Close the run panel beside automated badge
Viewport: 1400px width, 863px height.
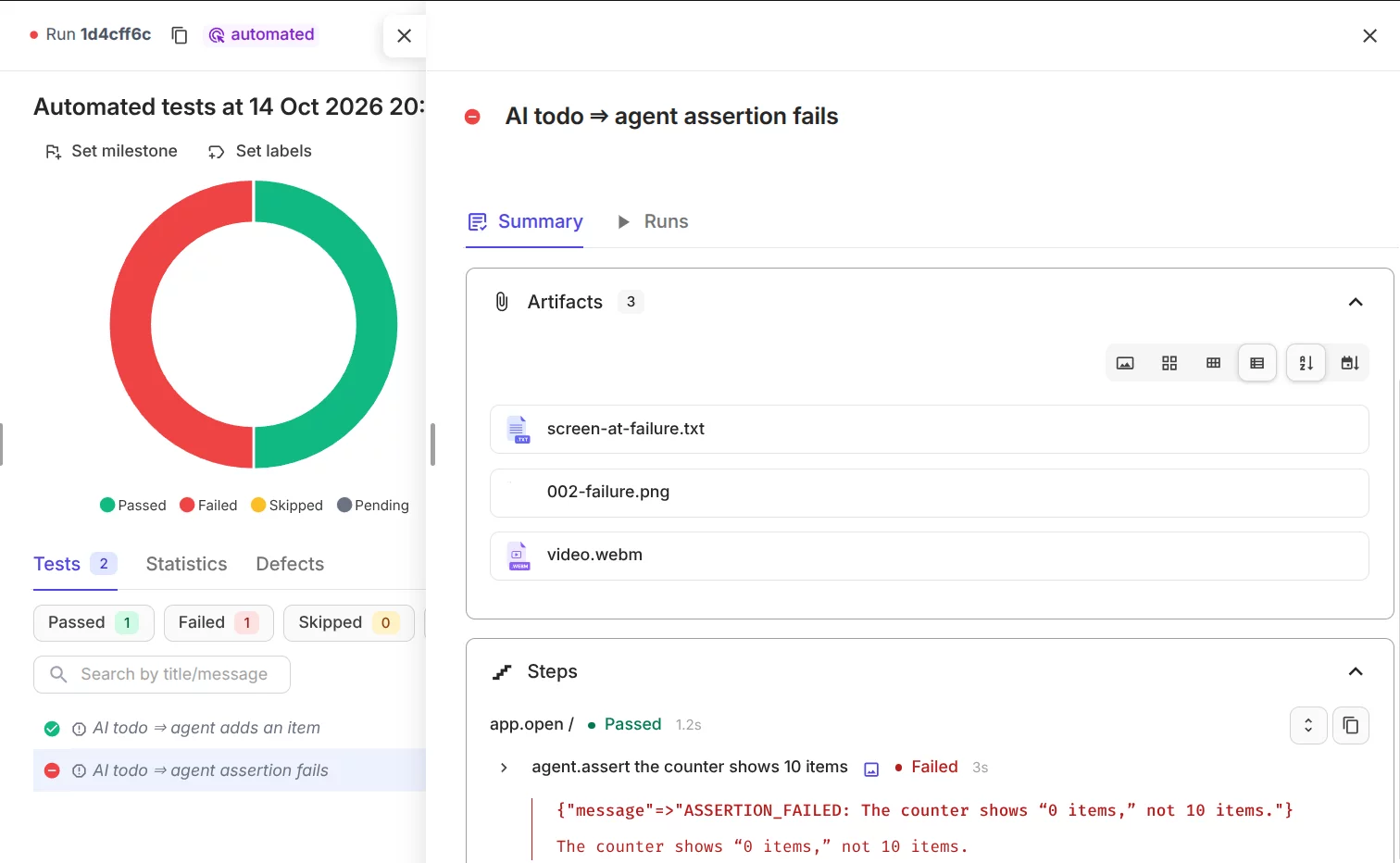click(x=404, y=36)
